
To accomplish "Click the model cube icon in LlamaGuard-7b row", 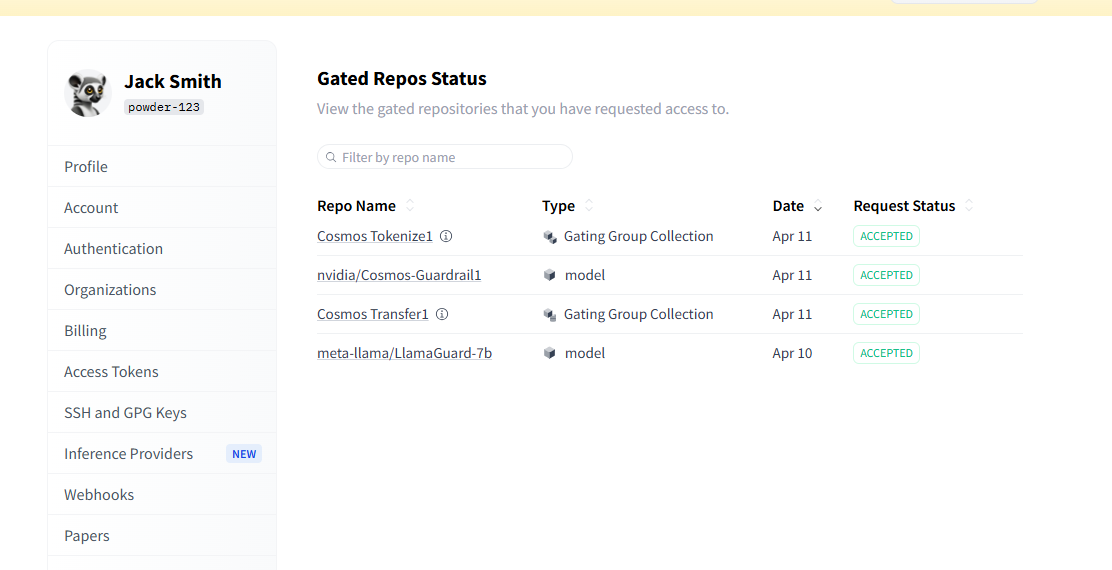I will pyautogui.click(x=550, y=353).
